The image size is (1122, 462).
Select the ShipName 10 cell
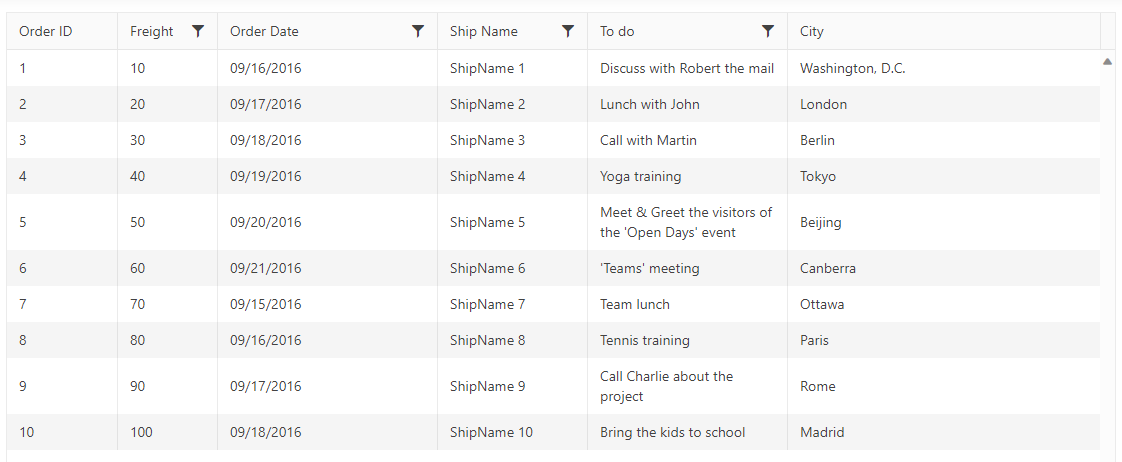(x=512, y=432)
